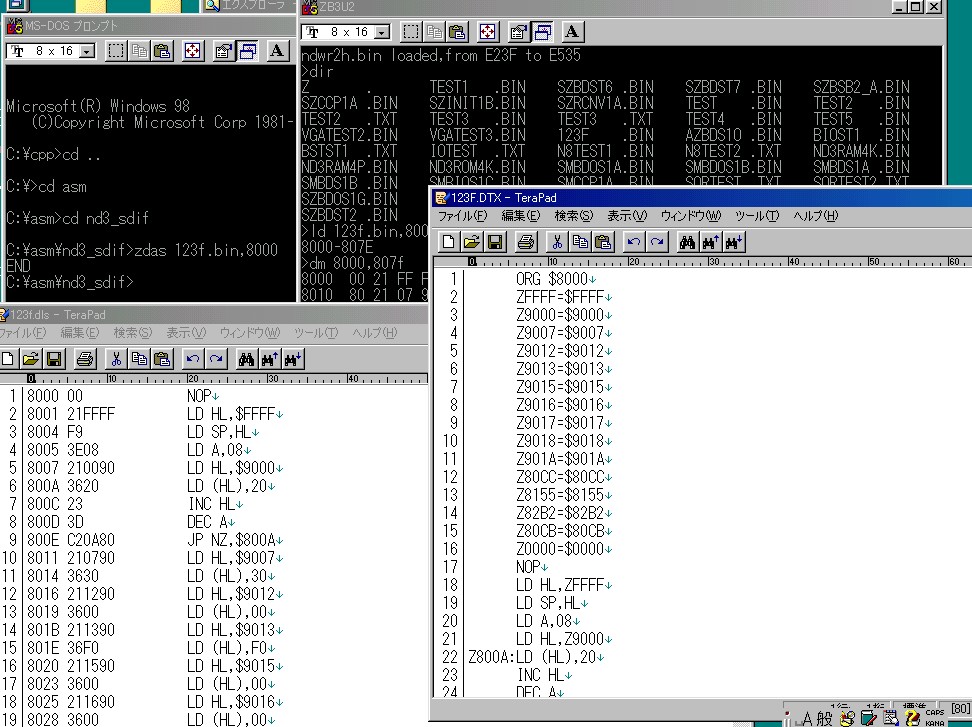Click Copy icon in ZB3U2 toolbar

tap(434, 32)
